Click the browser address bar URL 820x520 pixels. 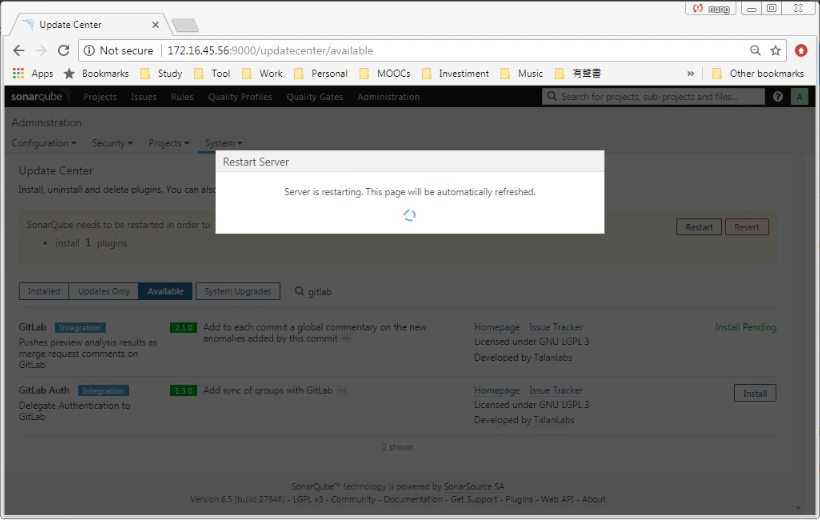tap(270, 51)
